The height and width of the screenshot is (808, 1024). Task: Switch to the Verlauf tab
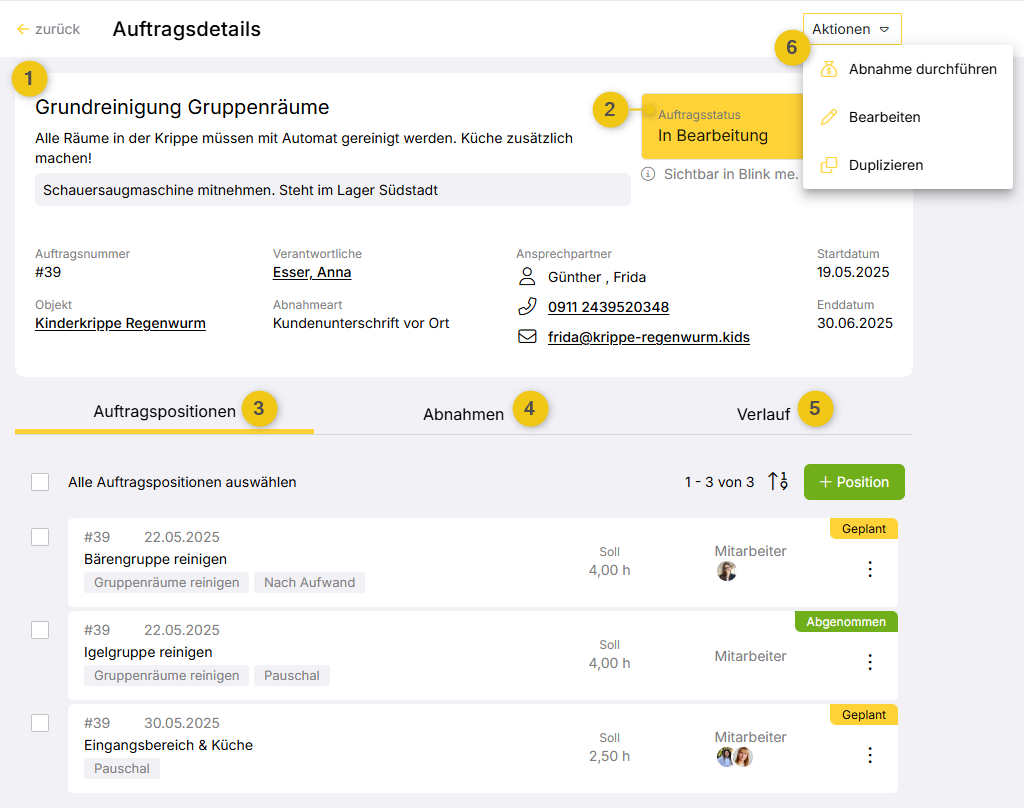[763, 414]
